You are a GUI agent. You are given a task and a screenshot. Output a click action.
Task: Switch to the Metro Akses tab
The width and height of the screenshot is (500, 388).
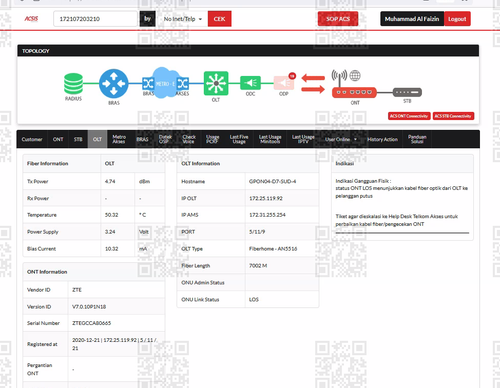click(119, 139)
